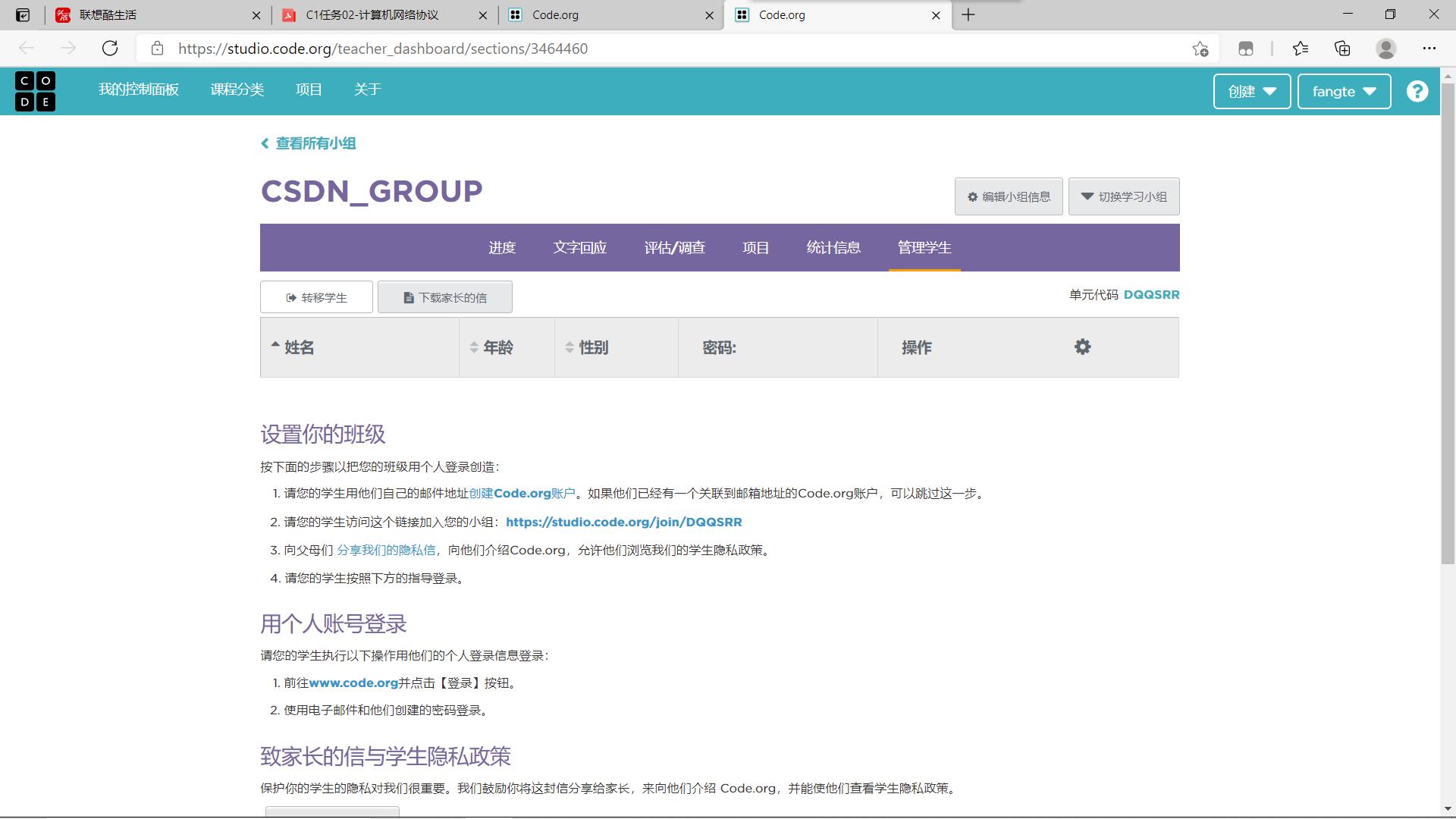
Task: Close the 联想酷生活 tab
Action: [256, 15]
